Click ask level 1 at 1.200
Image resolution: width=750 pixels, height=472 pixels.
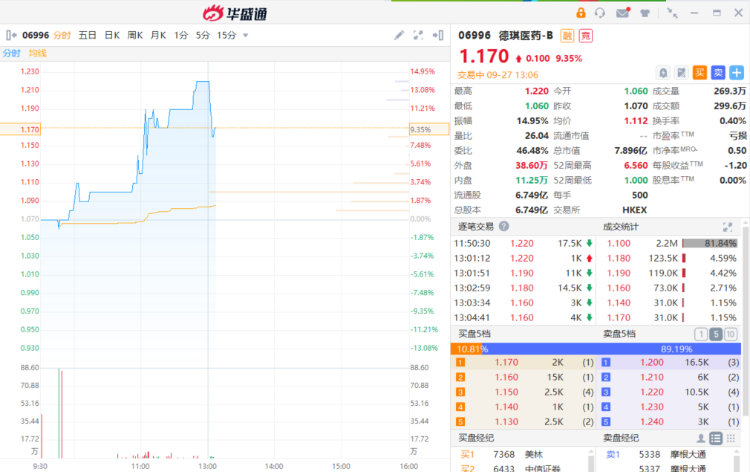670,362
